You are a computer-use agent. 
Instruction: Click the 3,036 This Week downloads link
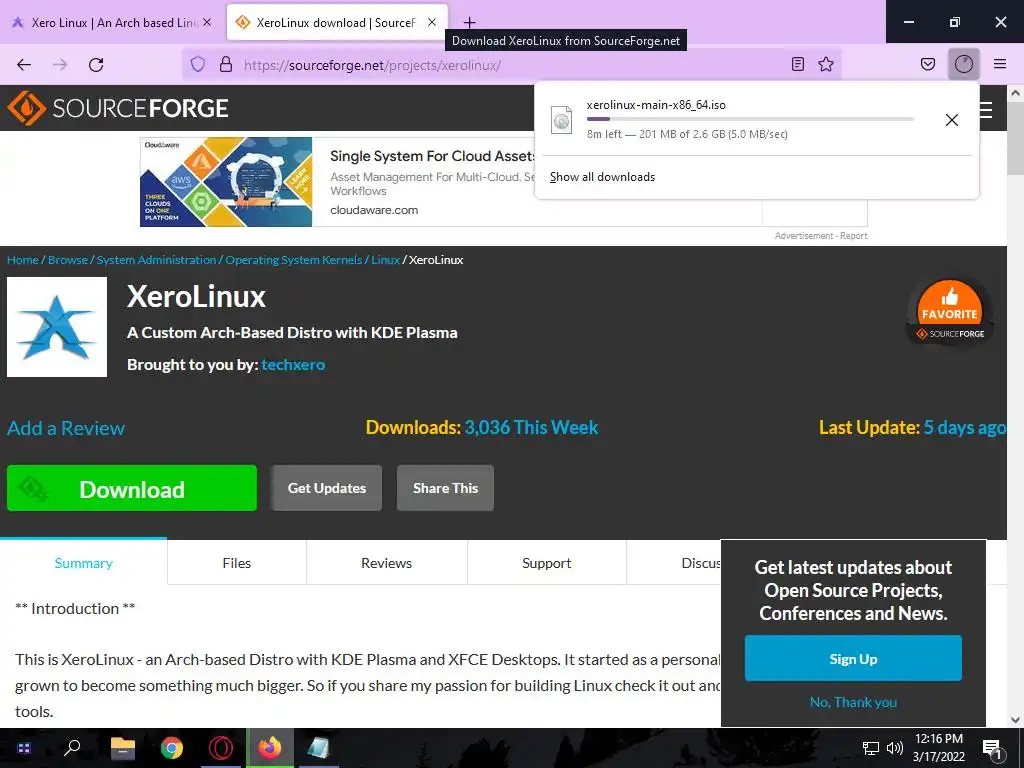531,427
